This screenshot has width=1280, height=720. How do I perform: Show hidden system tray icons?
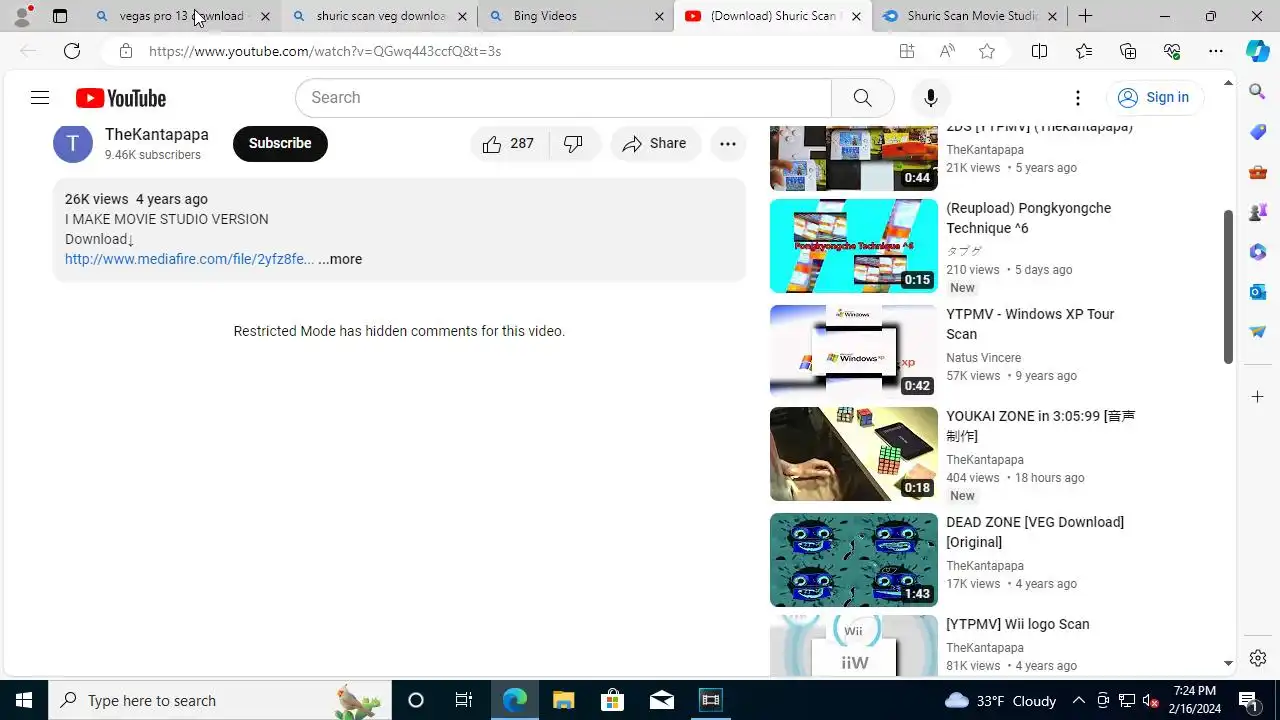[x=1079, y=700]
